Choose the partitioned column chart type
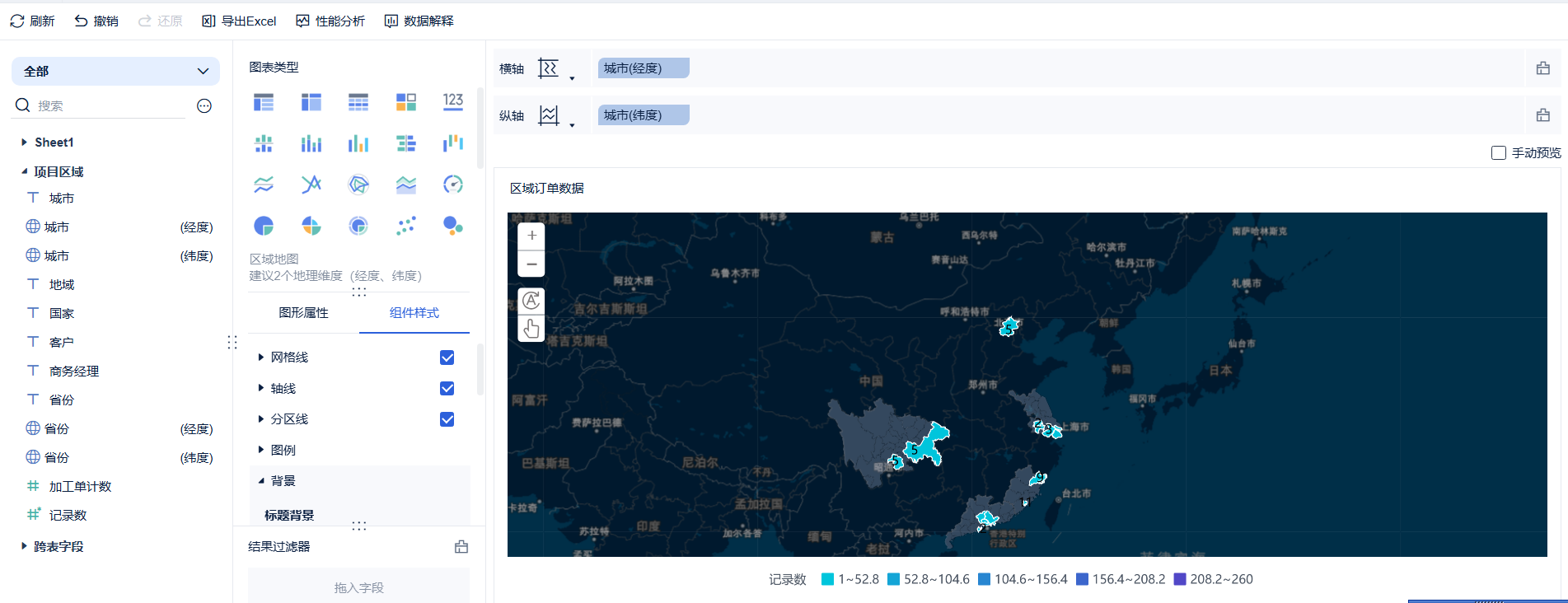Image resolution: width=1568 pixels, height=603 pixels. pyautogui.click(x=264, y=143)
